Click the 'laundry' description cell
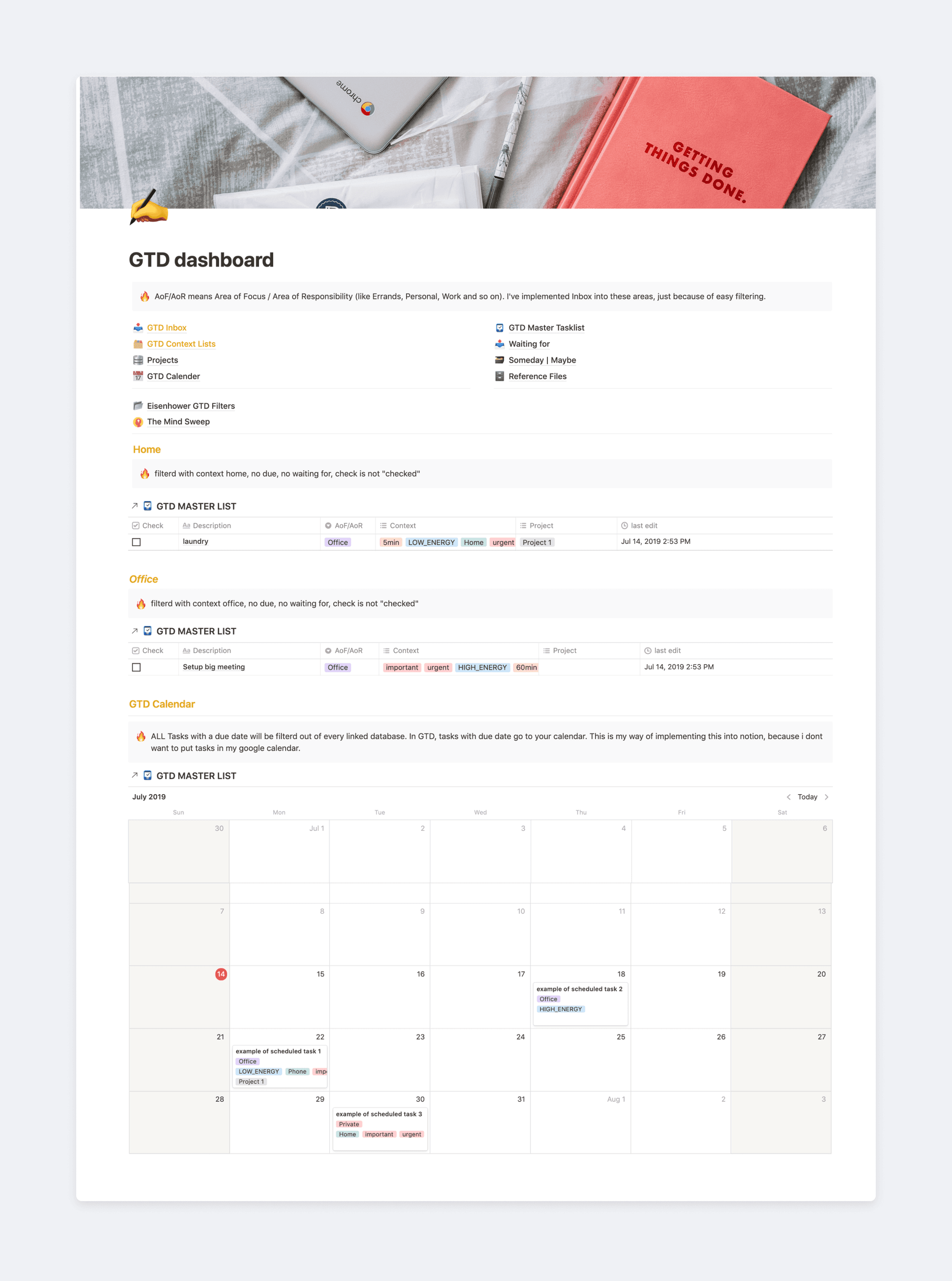The width and height of the screenshot is (952, 1281). [x=249, y=542]
